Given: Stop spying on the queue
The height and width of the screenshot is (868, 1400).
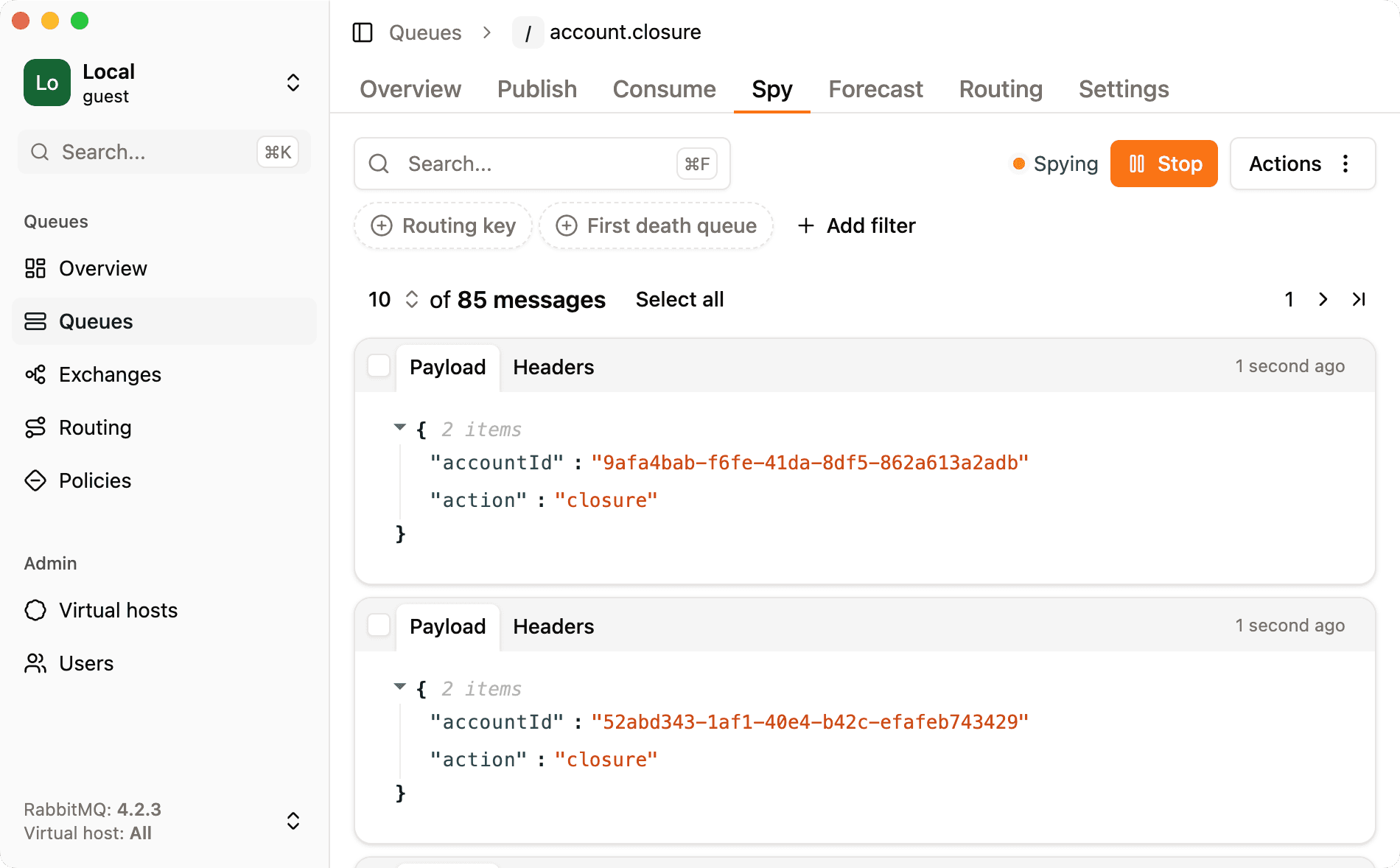Looking at the screenshot, I should coord(1163,164).
